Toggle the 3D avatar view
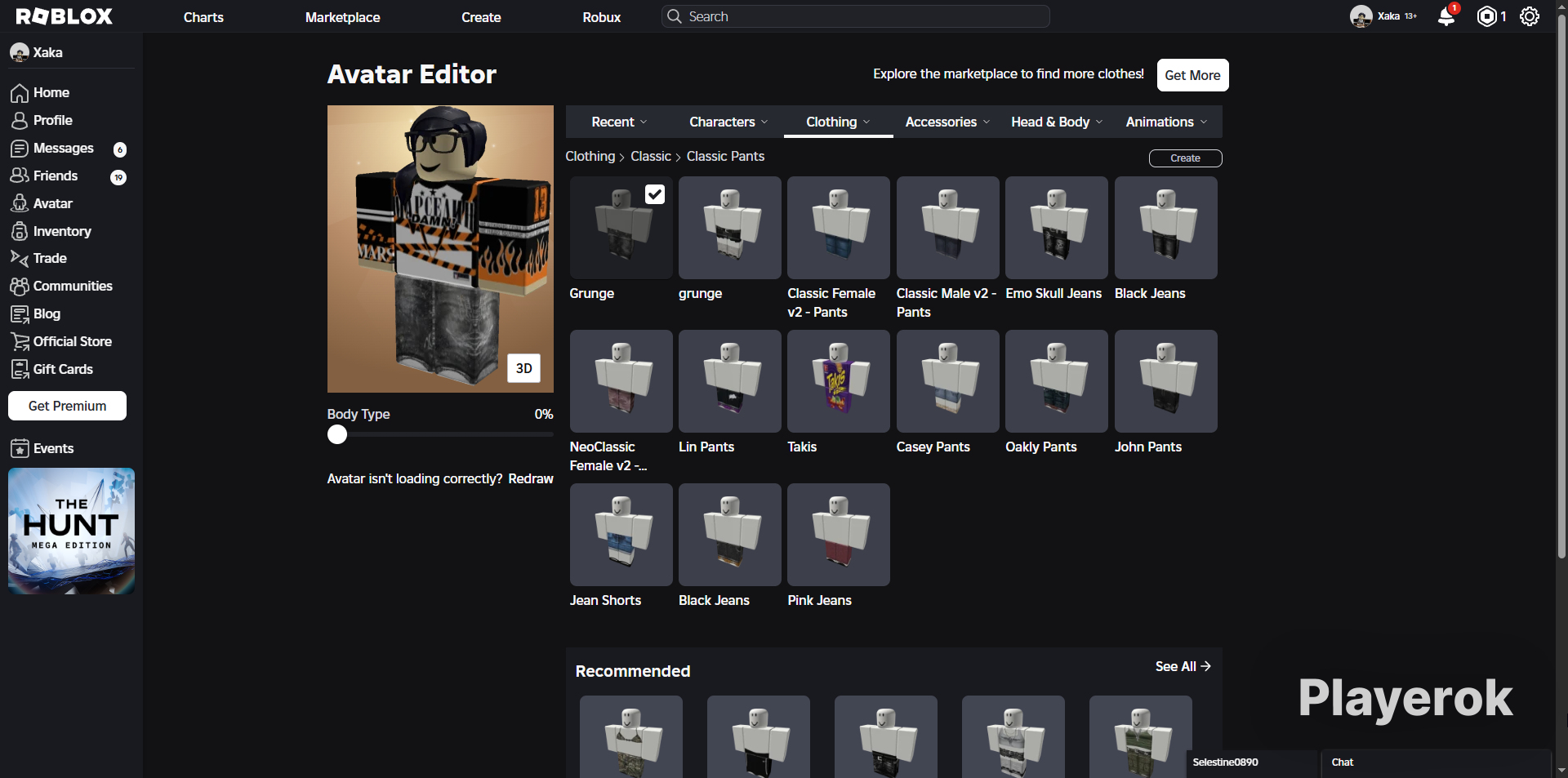The width and height of the screenshot is (1568, 778). tap(524, 368)
